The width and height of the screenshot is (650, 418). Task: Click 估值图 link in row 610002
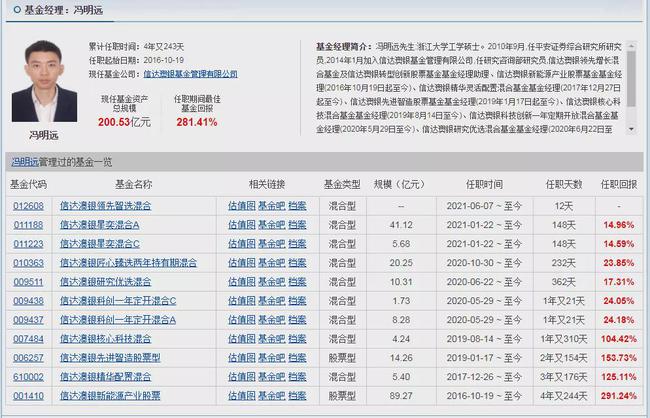[242, 377]
